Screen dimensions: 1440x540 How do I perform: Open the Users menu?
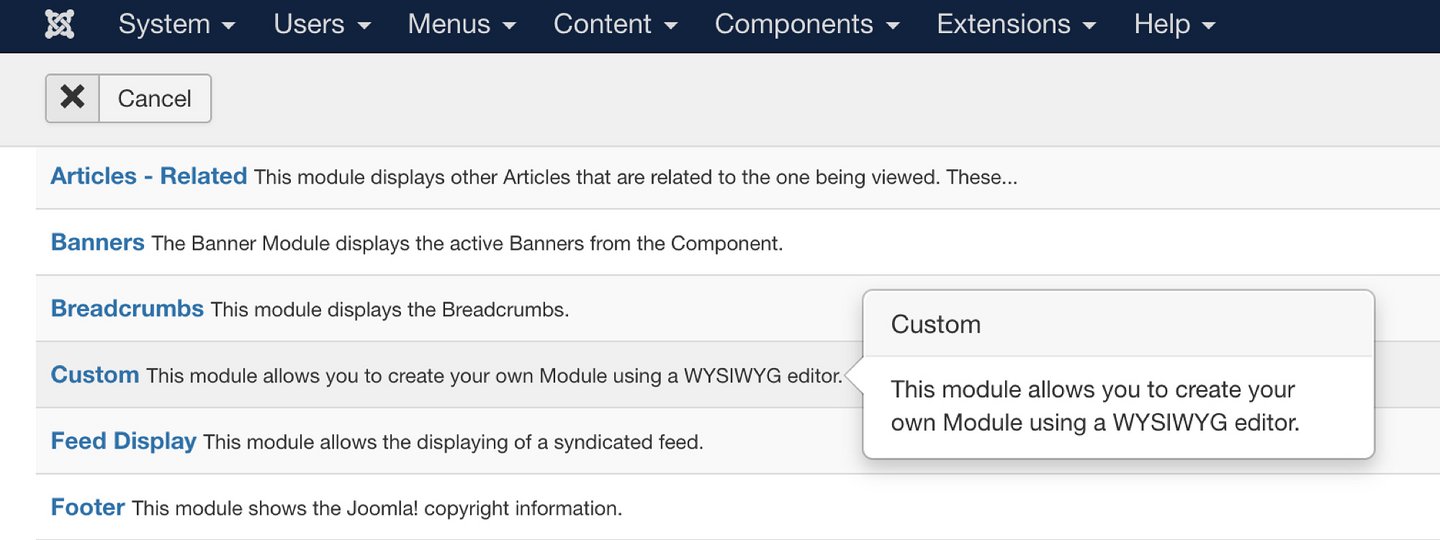322,24
